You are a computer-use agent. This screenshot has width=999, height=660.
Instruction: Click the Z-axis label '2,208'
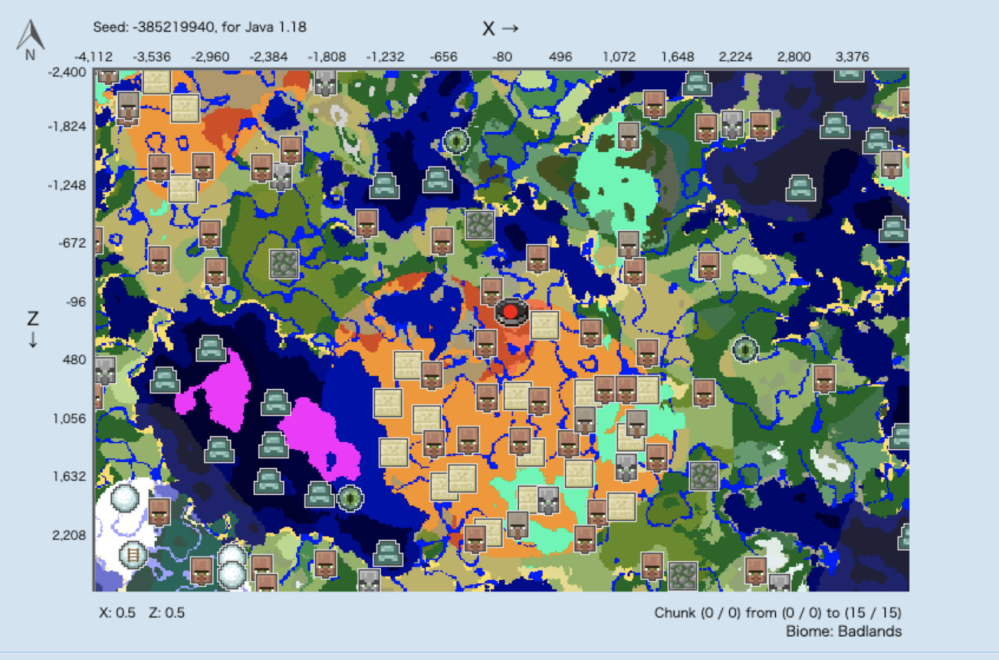69,535
